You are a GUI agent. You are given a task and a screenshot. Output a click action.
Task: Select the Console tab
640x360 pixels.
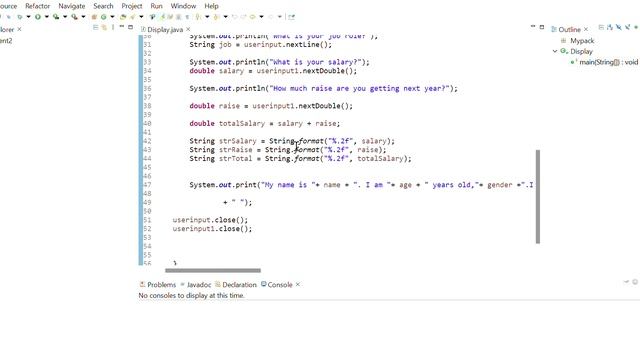coord(277,284)
